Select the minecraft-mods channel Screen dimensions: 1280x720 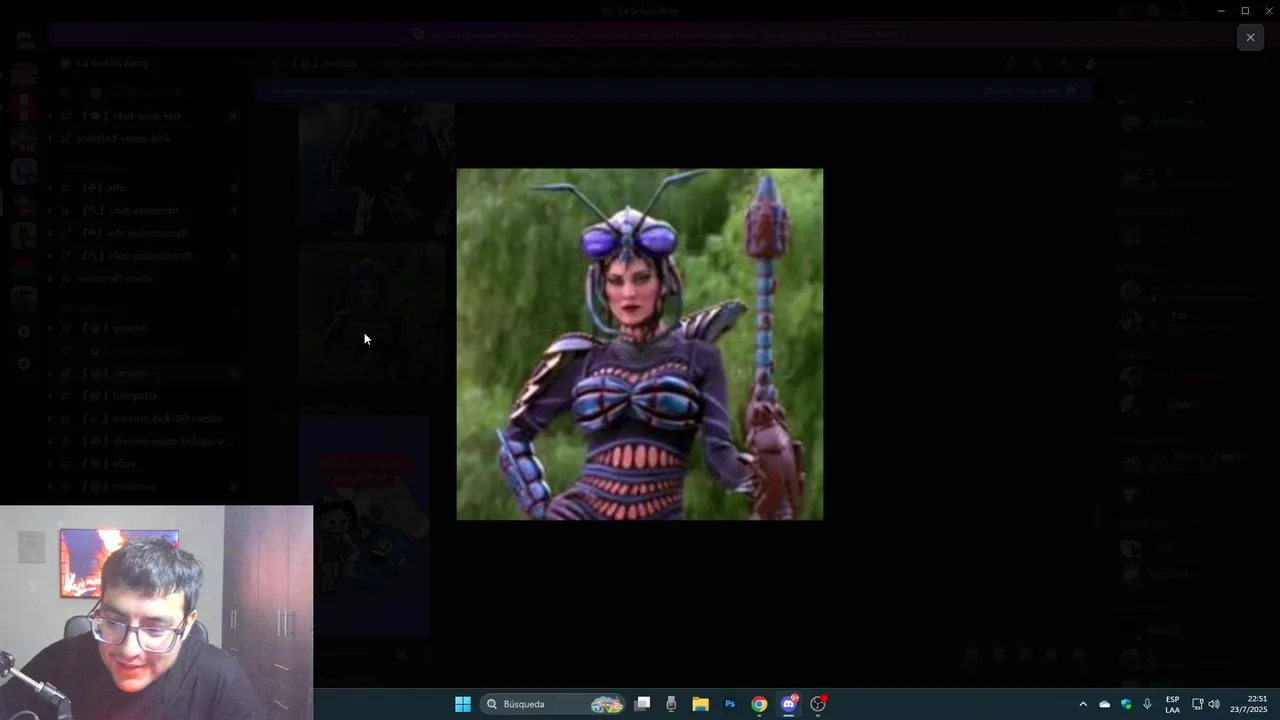(x=148, y=278)
